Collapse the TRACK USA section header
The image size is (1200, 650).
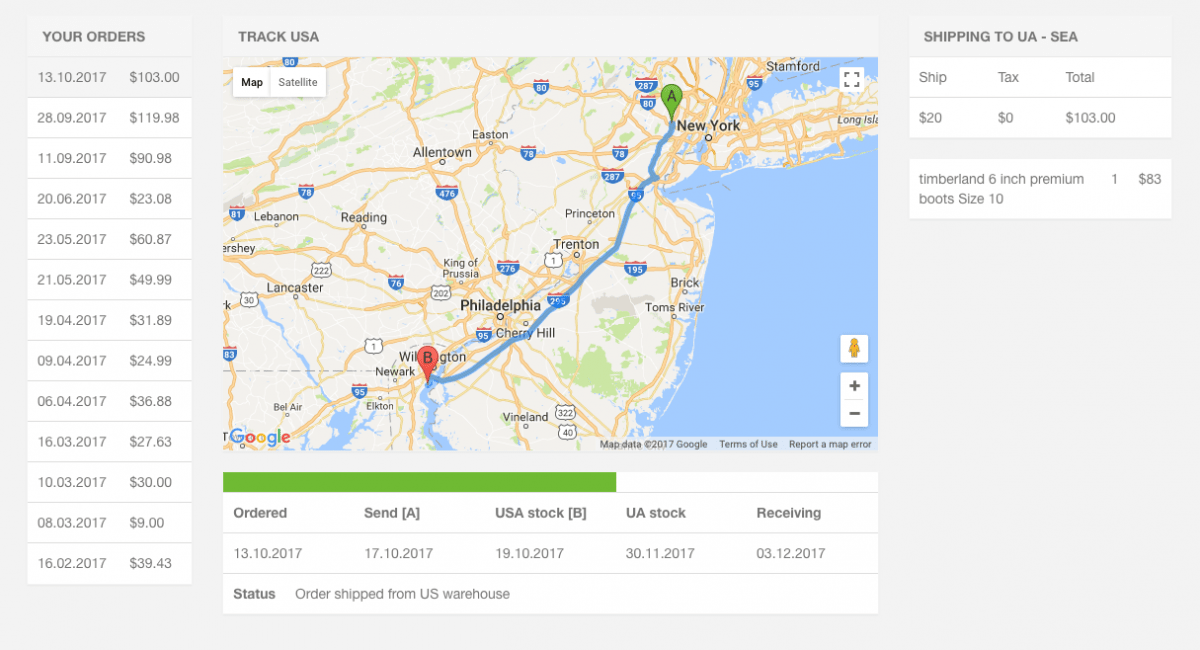(x=278, y=36)
